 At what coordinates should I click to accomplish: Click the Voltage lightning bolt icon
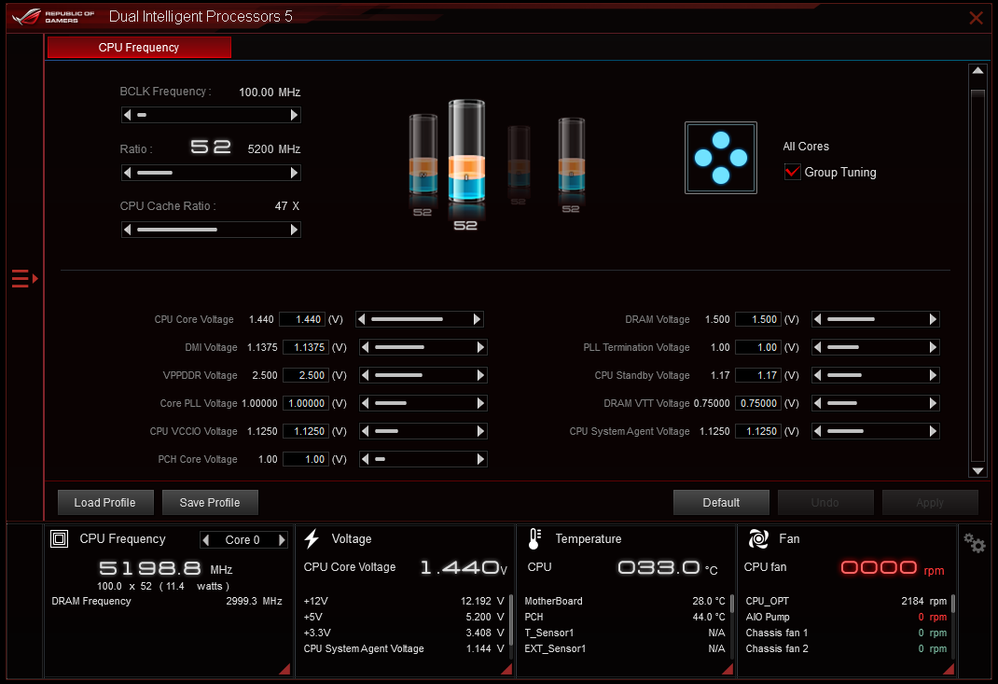[311, 538]
